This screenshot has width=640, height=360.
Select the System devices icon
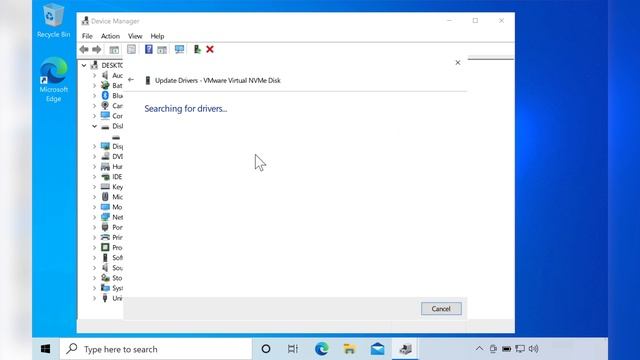(x=105, y=288)
